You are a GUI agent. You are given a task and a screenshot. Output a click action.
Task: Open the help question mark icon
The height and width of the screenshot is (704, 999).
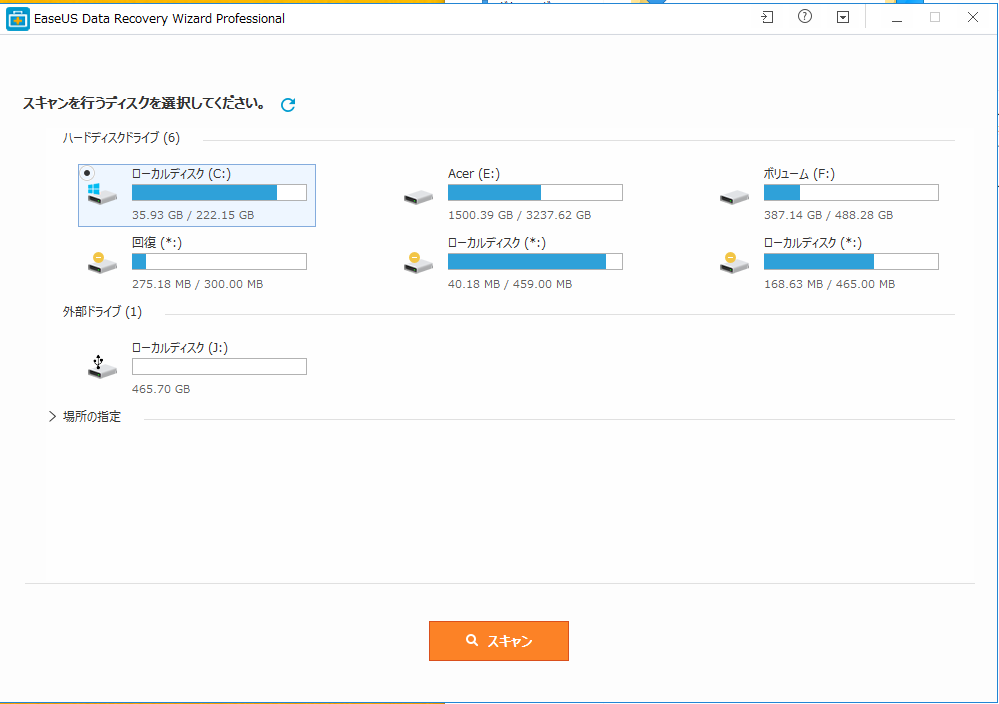tap(805, 18)
